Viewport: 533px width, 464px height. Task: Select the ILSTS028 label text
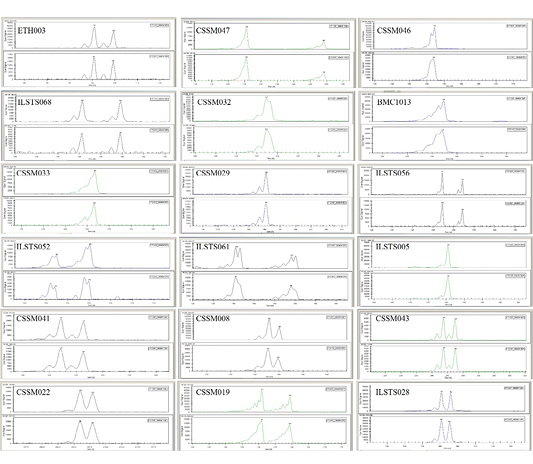tap(393, 392)
